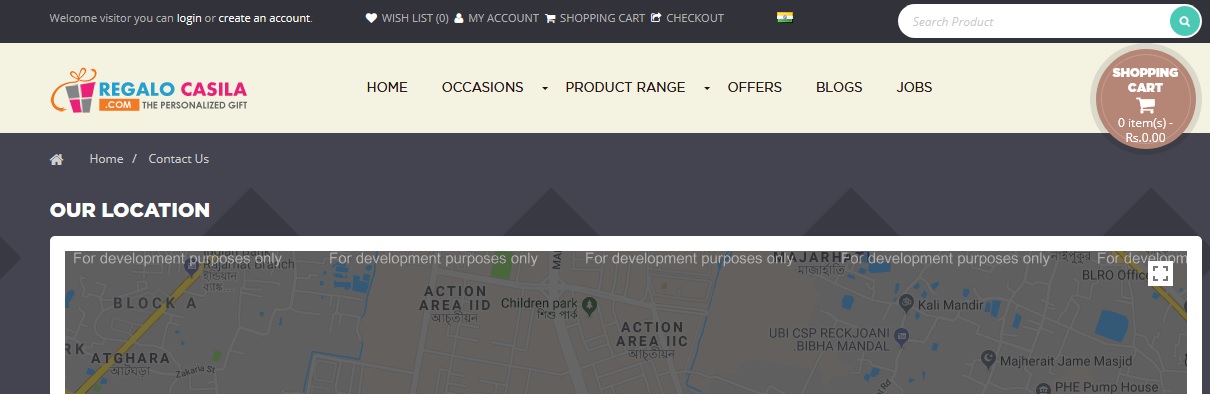
Task: Click the Children park marker on map
Action: (x=590, y=303)
